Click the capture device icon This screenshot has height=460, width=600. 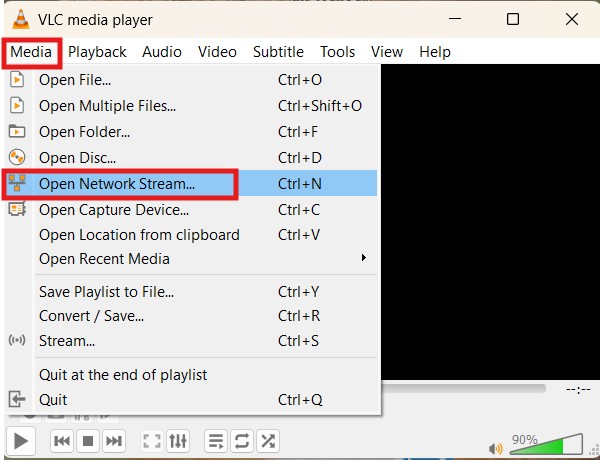(17, 209)
